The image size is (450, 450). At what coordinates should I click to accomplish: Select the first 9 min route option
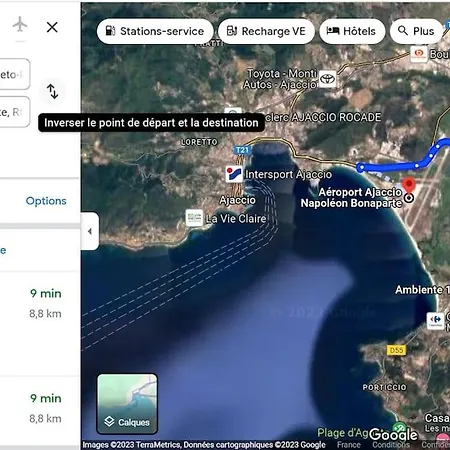40,303
